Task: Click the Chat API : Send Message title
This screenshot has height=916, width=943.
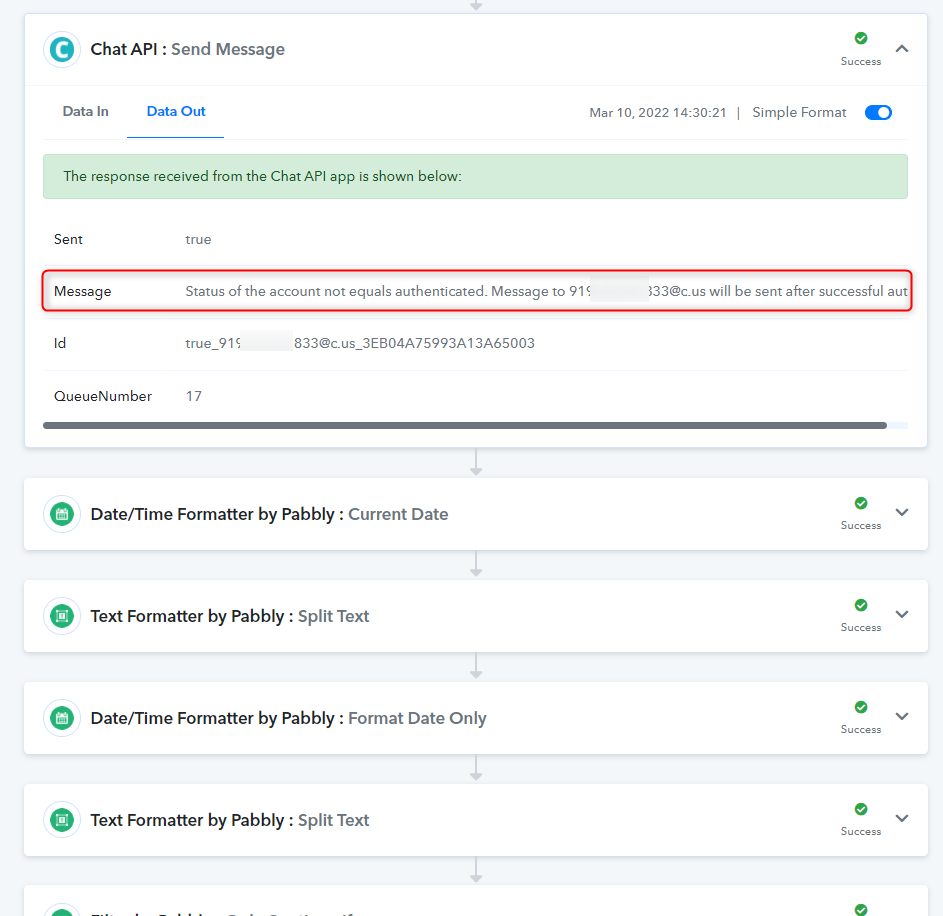Action: point(188,49)
